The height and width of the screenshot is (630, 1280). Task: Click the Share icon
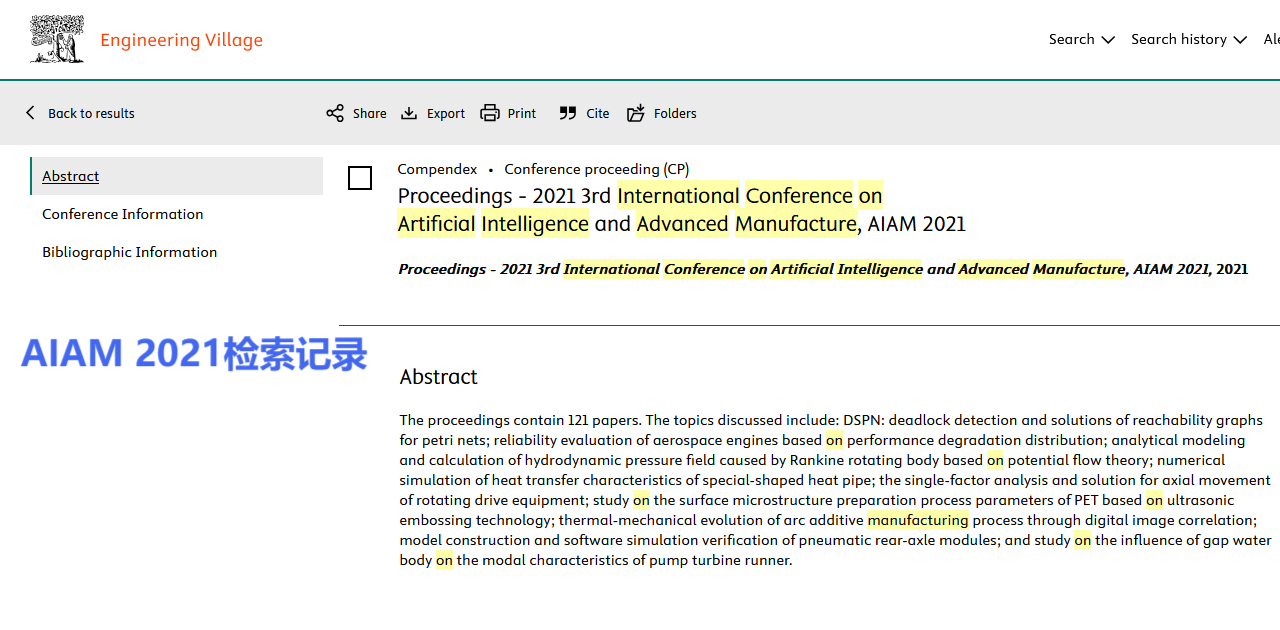click(x=335, y=113)
